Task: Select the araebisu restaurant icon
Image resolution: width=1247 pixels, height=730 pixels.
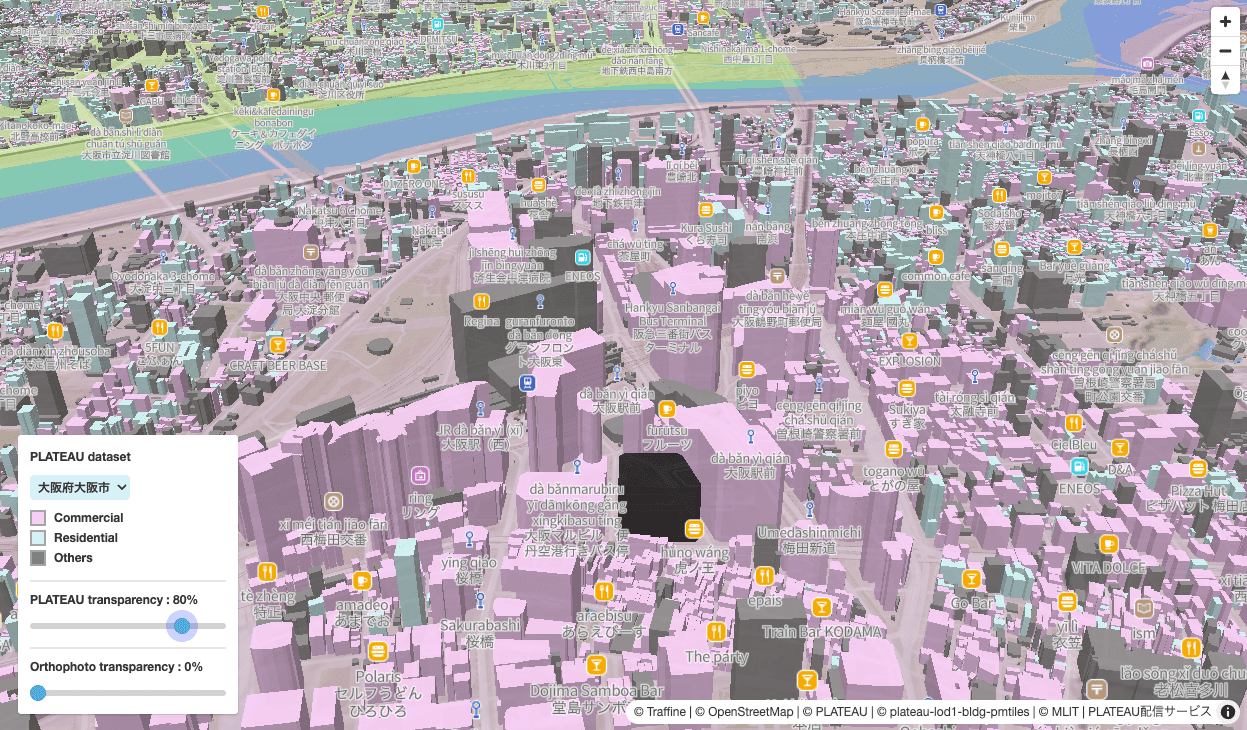Action: (603, 591)
